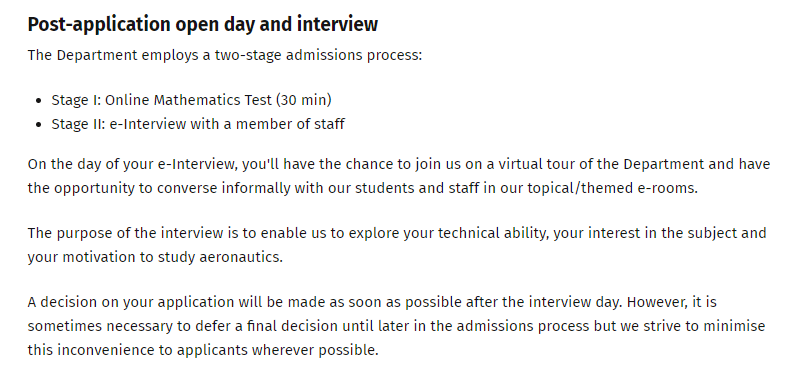Click the bullet point before Stage II
805x371 pixels.
39,125
